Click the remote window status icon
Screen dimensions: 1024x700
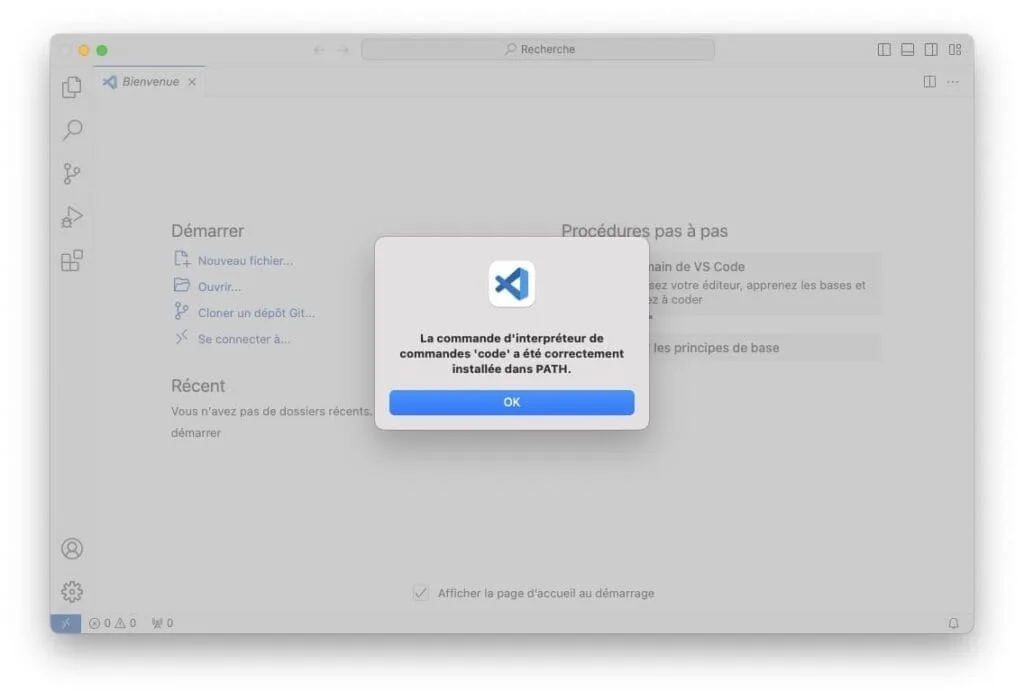65,623
